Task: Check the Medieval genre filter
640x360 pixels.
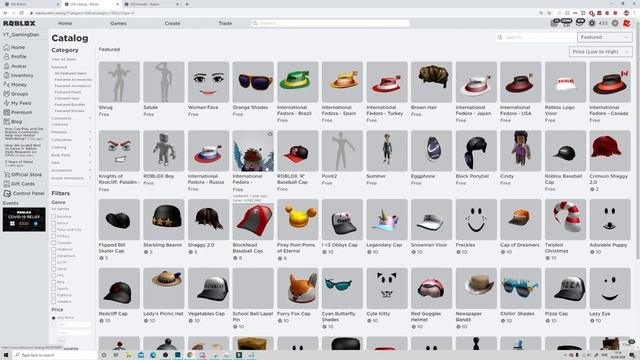Action: coord(53,249)
